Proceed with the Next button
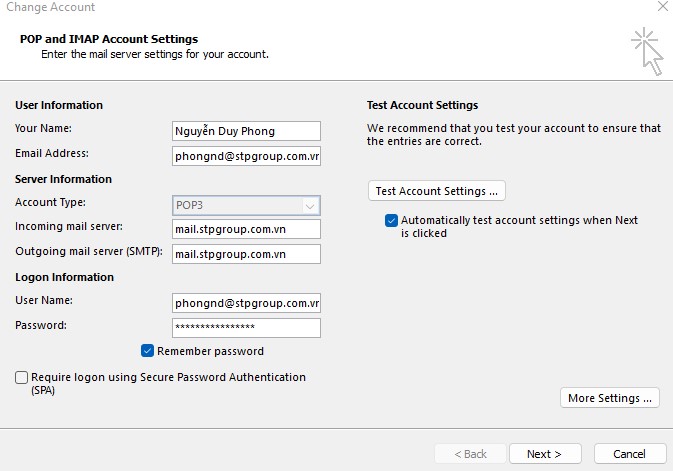This screenshot has height=471, width=673. 545,454
